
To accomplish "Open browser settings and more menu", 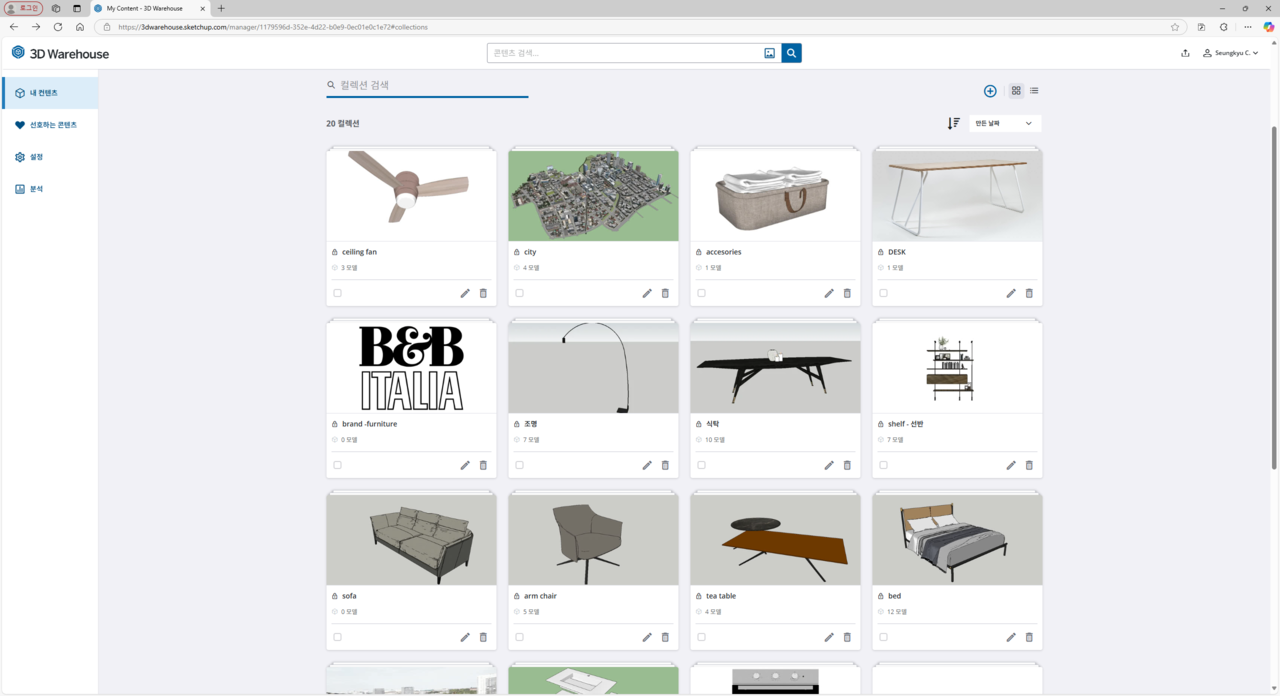I will pyautogui.click(x=1247, y=27).
